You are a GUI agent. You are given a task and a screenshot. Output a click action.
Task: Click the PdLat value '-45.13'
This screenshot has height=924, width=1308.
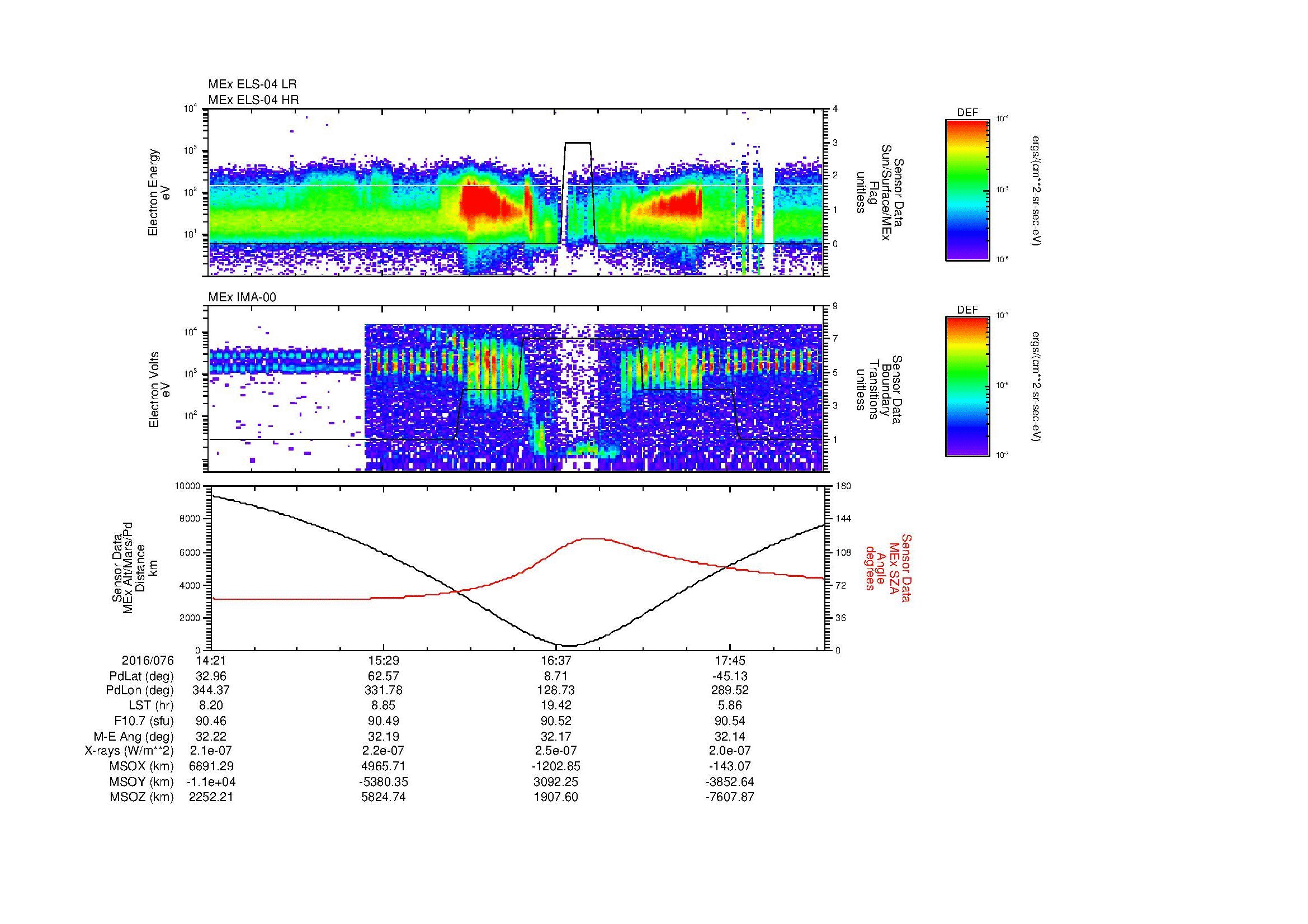[730, 676]
